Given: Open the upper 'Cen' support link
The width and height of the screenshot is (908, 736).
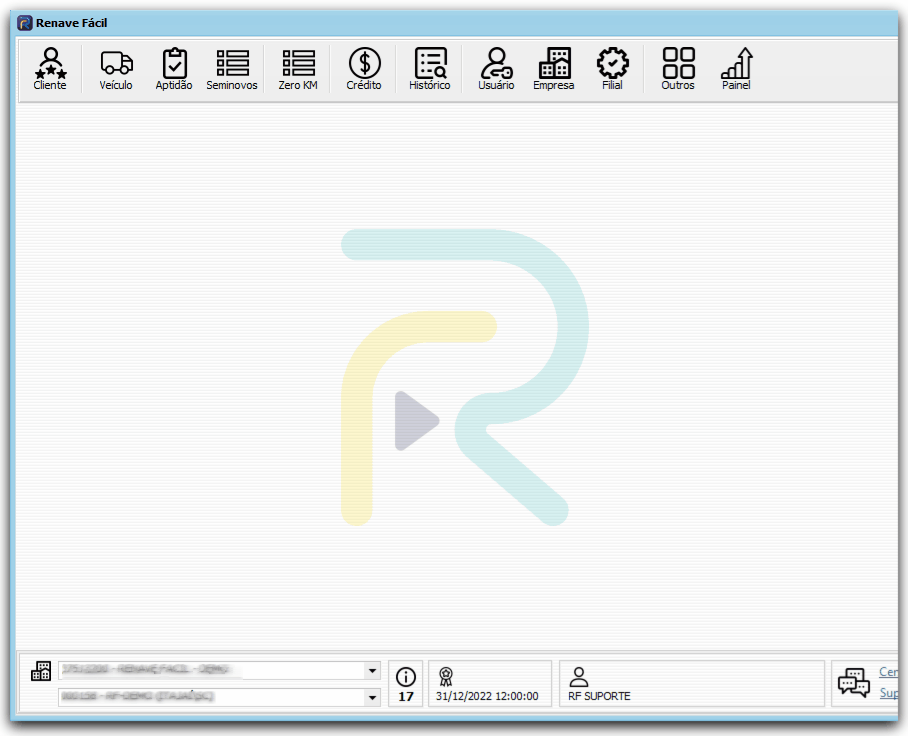Looking at the screenshot, I should [888, 672].
